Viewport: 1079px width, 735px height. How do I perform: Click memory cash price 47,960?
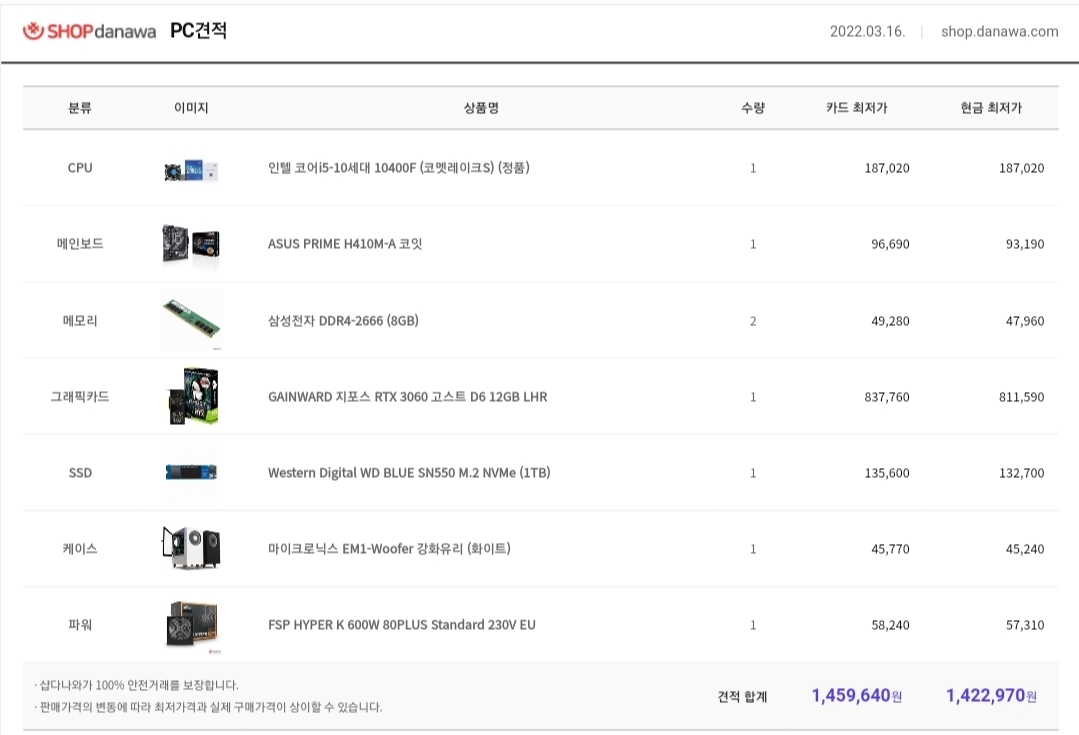coord(1025,321)
